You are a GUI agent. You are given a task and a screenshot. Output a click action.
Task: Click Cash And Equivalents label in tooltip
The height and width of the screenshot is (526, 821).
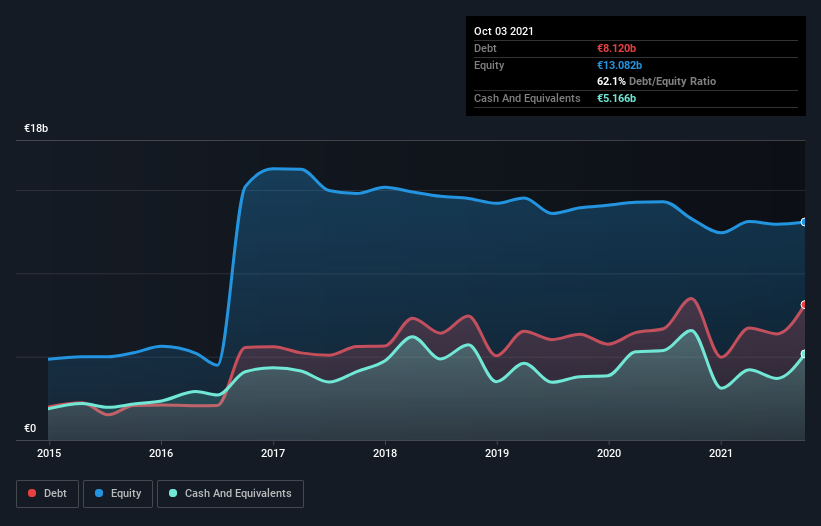point(527,98)
